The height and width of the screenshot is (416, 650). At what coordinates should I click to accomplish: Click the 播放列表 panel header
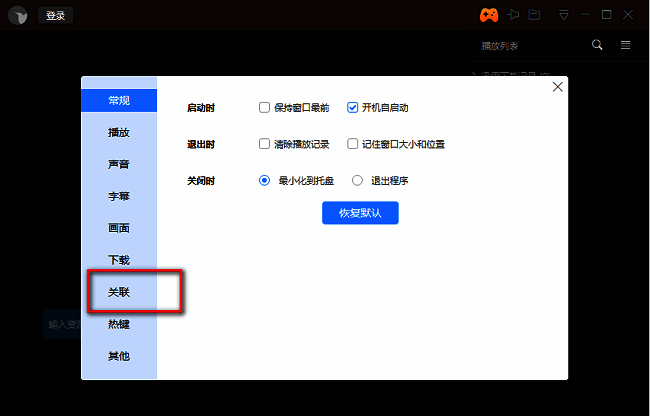pos(500,46)
